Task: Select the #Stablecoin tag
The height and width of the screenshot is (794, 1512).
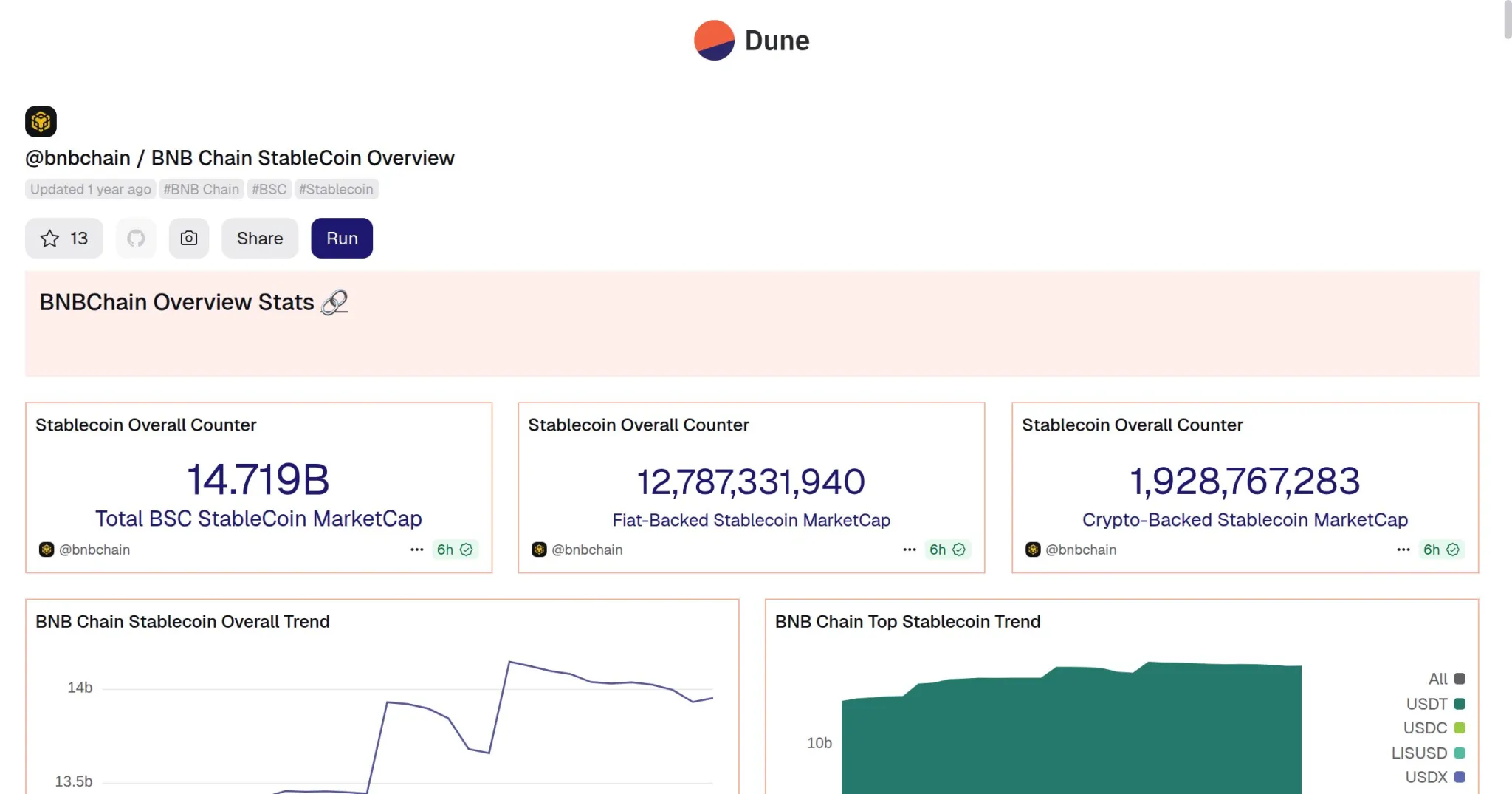Action: (x=336, y=189)
